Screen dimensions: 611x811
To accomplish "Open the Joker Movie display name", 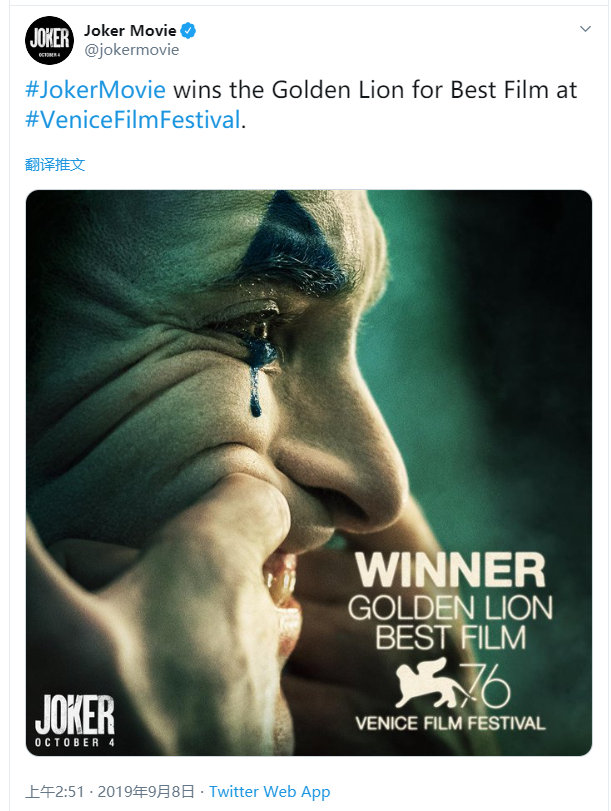I will pyautogui.click(x=130, y=31).
